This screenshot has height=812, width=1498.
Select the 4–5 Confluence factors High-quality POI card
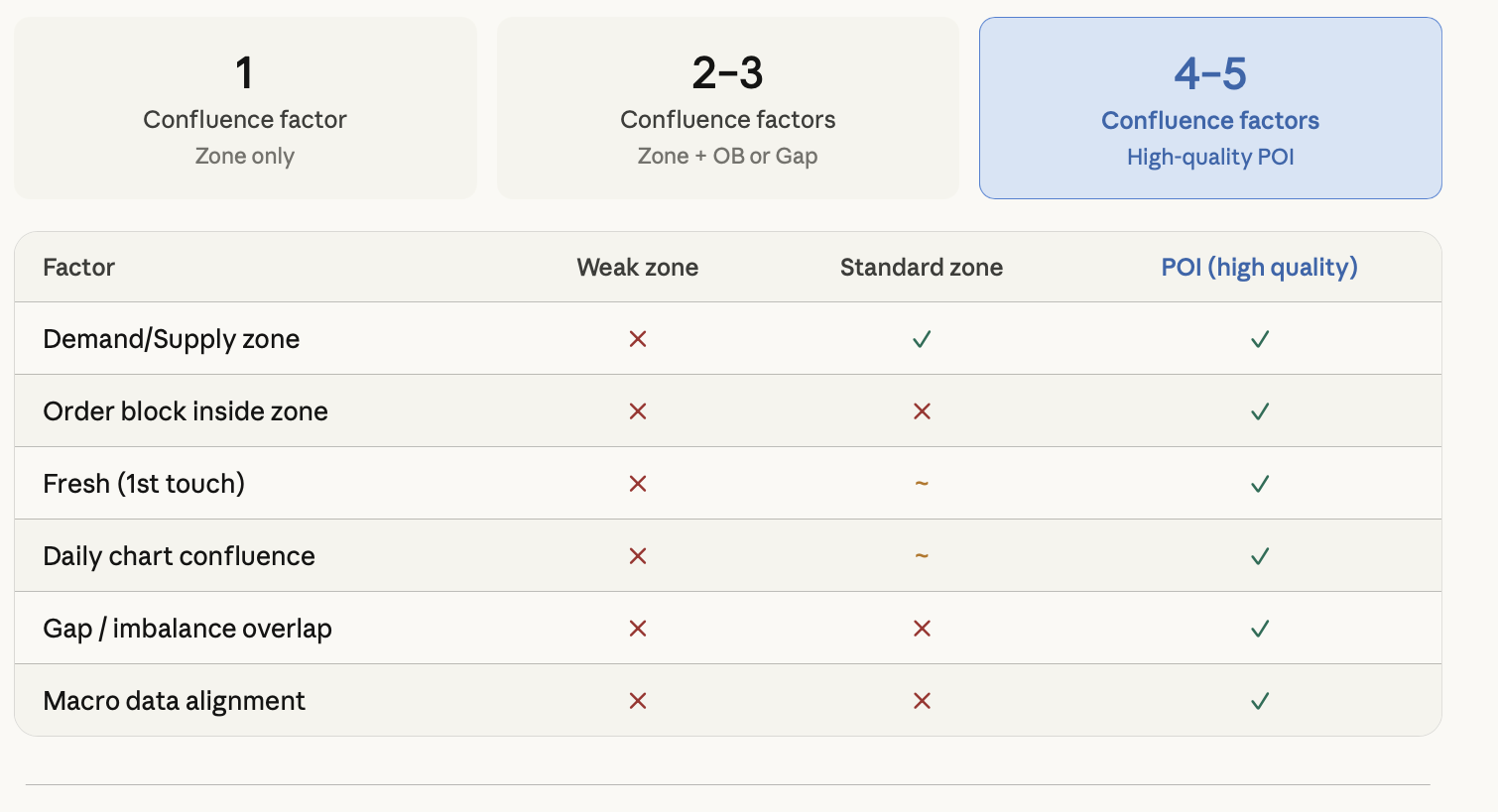point(1210,108)
